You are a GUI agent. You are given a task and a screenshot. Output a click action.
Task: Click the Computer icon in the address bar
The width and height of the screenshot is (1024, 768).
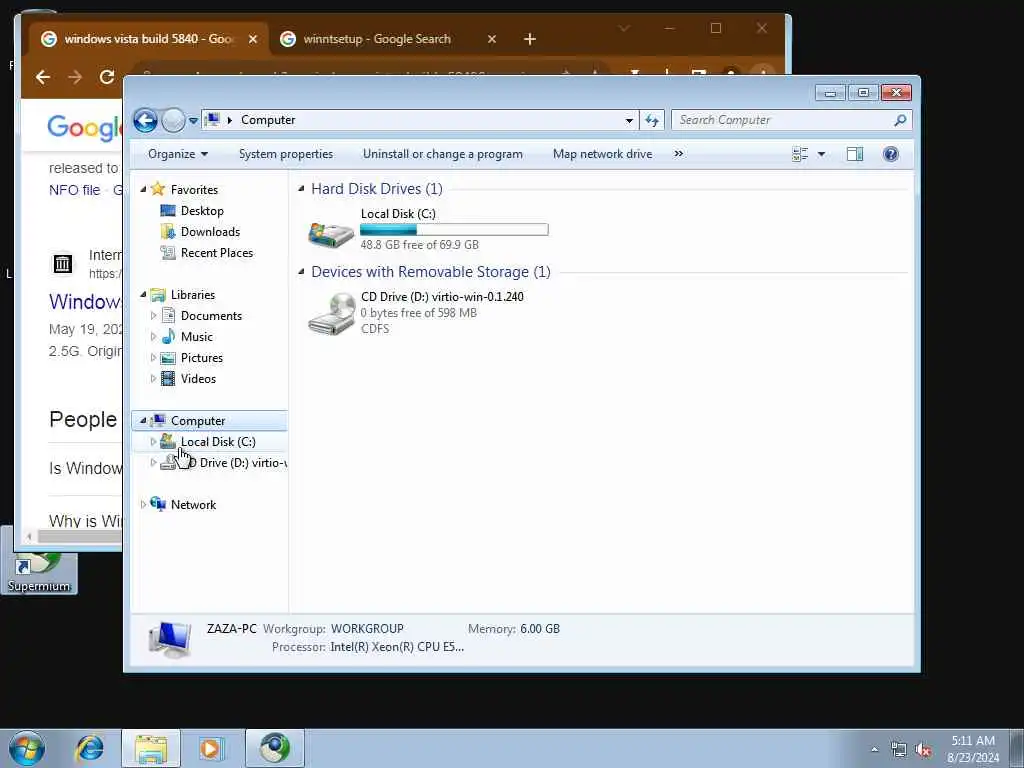pyautogui.click(x=212, y=120)
